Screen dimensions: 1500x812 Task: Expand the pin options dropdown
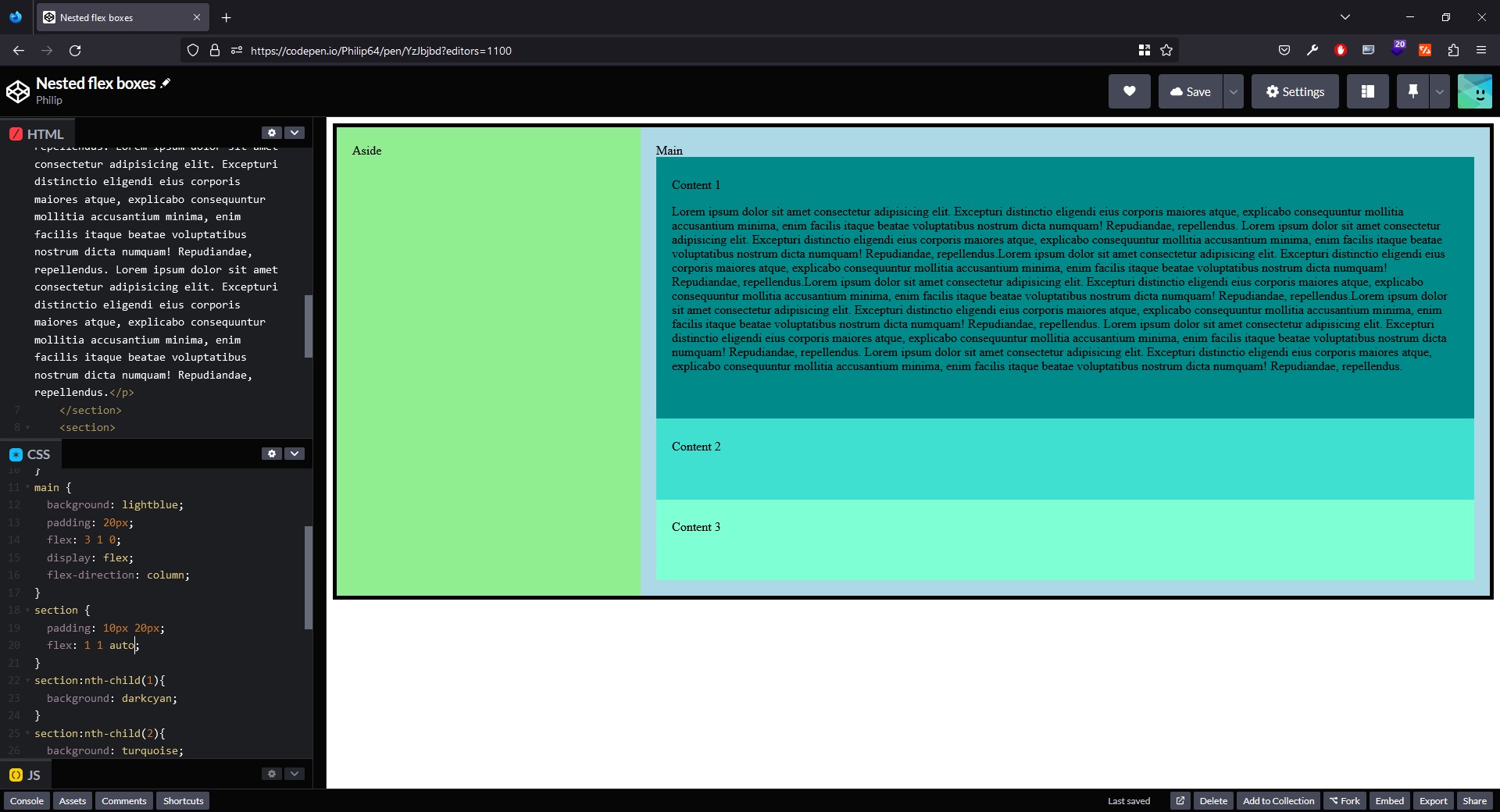[1439, 91]
